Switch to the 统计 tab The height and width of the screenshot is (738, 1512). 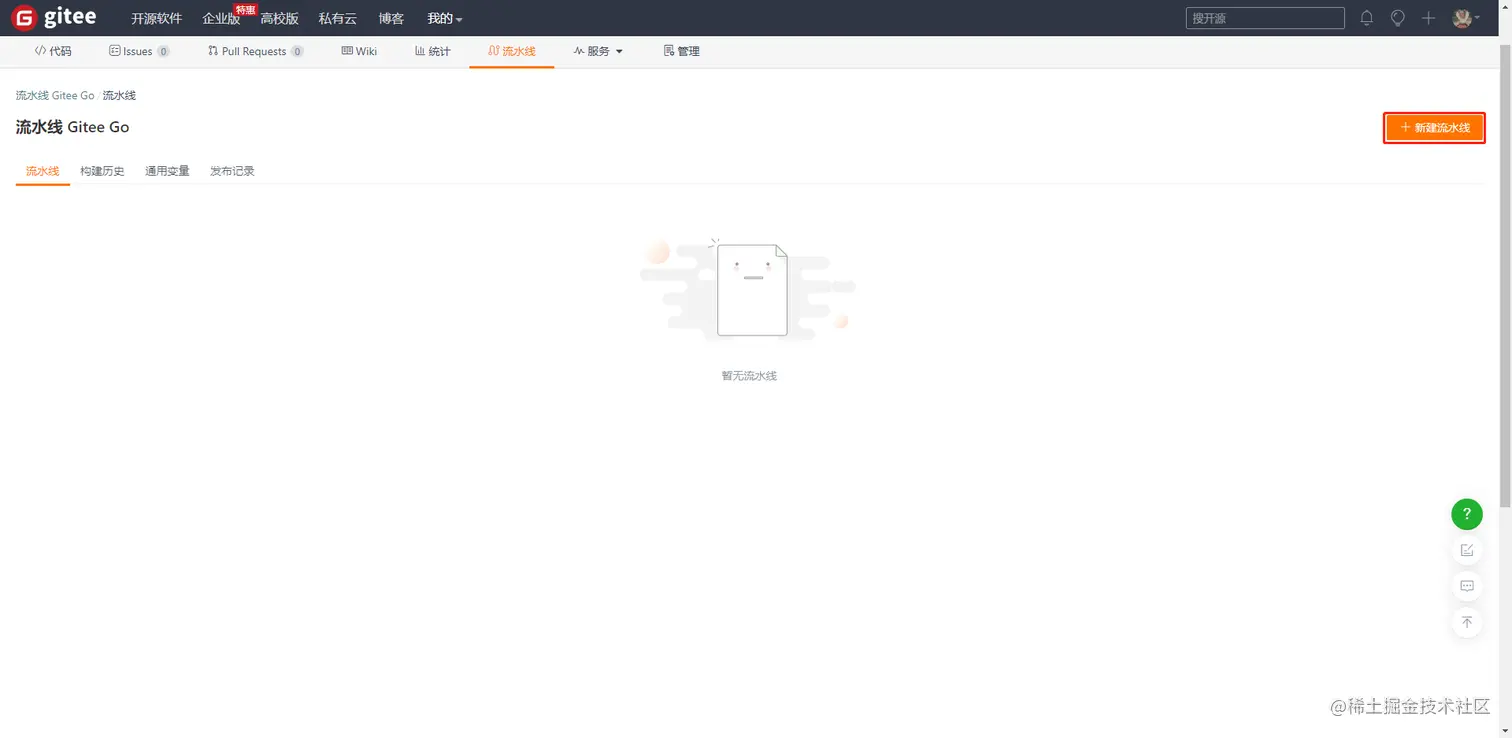(432, 51)
